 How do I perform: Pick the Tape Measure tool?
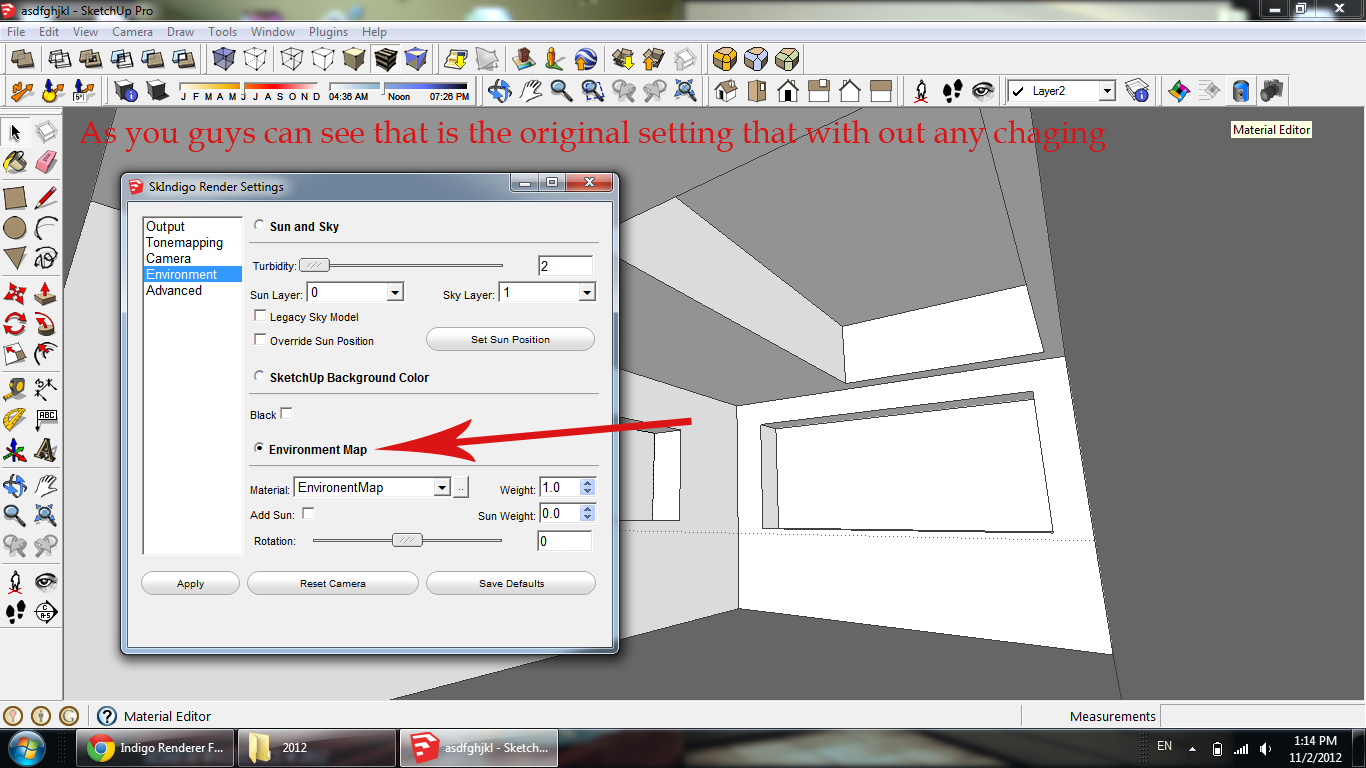click(14, 388)
